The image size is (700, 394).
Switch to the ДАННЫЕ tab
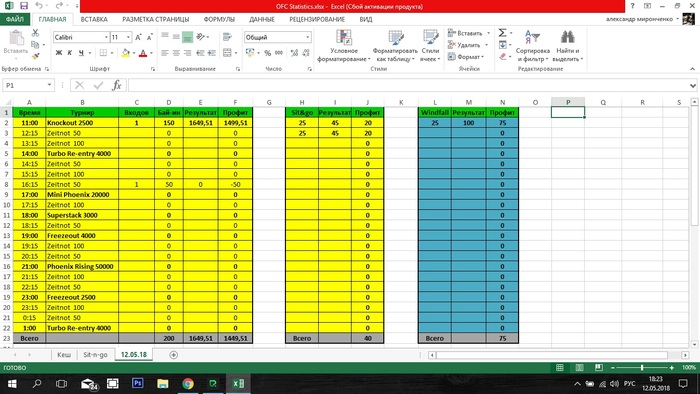point(262,19)
